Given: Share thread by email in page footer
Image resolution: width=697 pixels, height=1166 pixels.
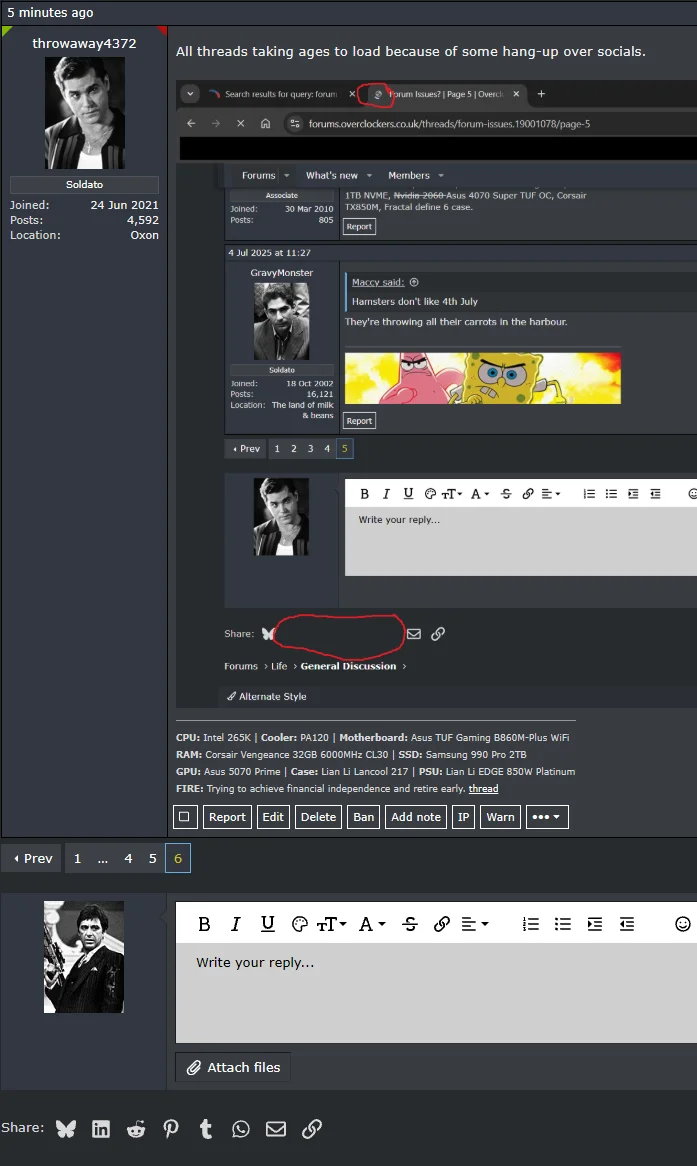Looking at the screenshot, I should click(276, 1129).
